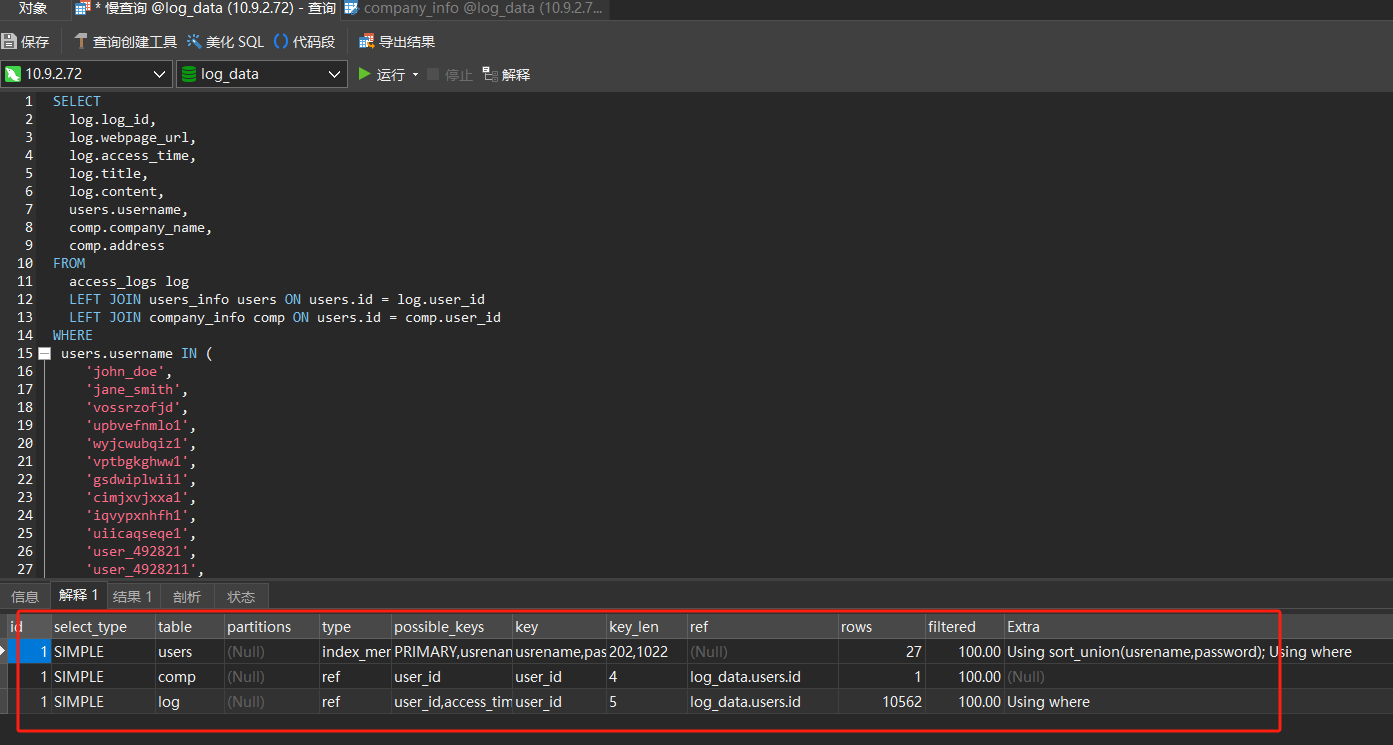This screenshot has width=1393, height=745.
Task: Click the table column header
Action: 189,627
